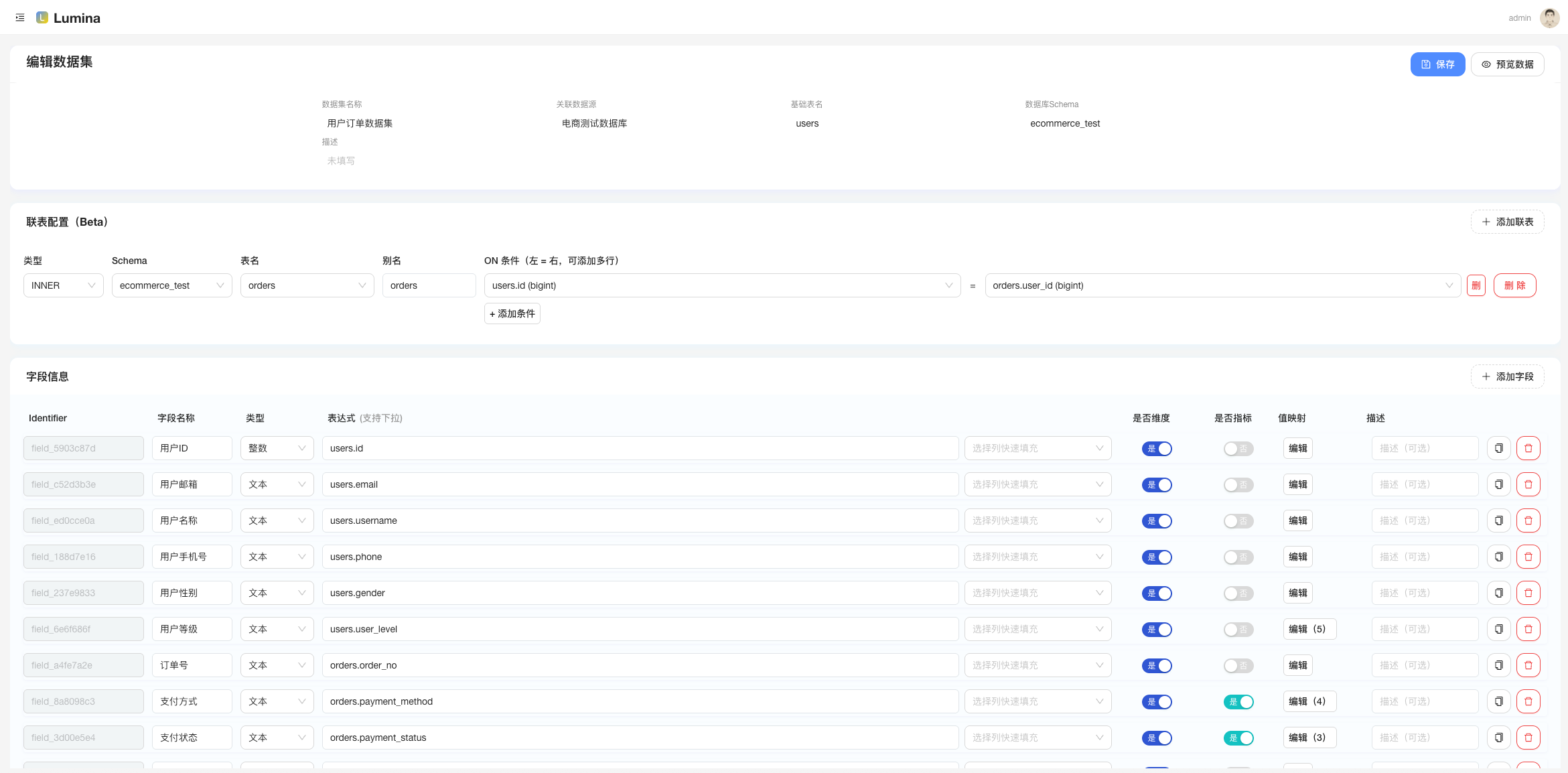Screen dimensions: 1568x773
Task: Delete the users.email field row
Action: click(x=1528, y=484)
